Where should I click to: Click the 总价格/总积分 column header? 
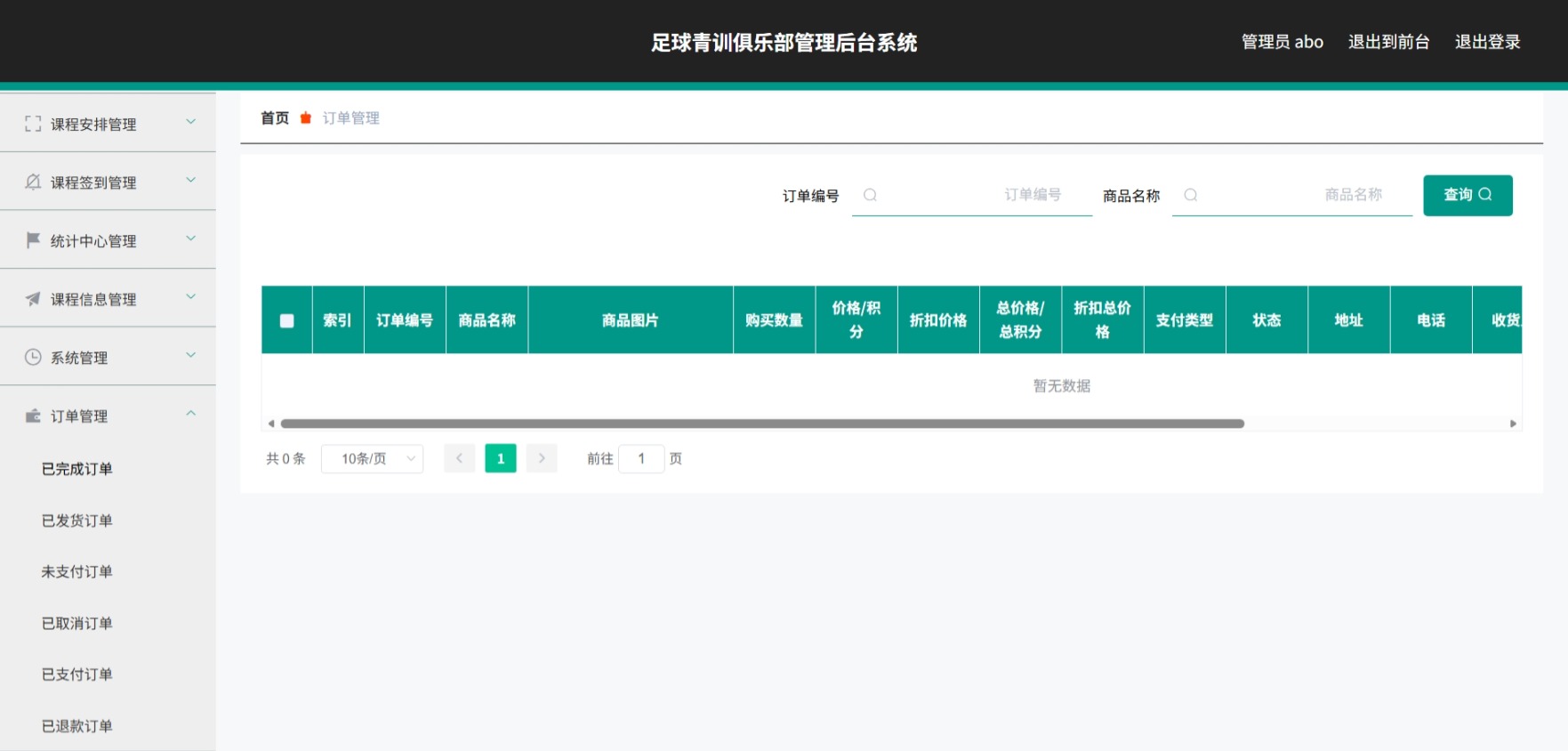click(x=1020, y=320)
